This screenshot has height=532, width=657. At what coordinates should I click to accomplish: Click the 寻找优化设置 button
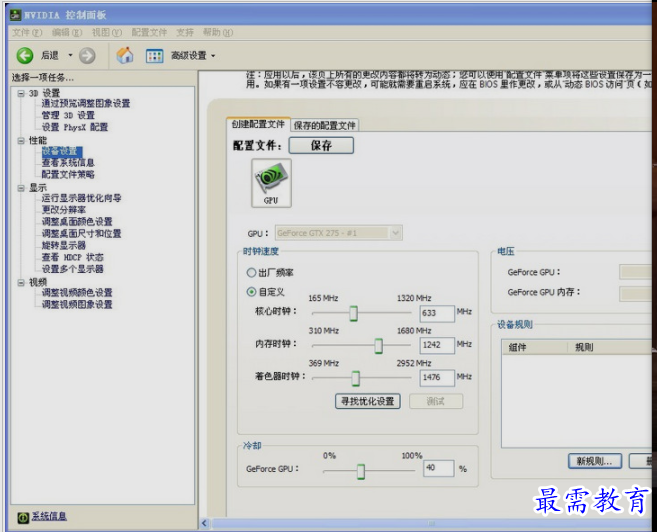(367, 401)
